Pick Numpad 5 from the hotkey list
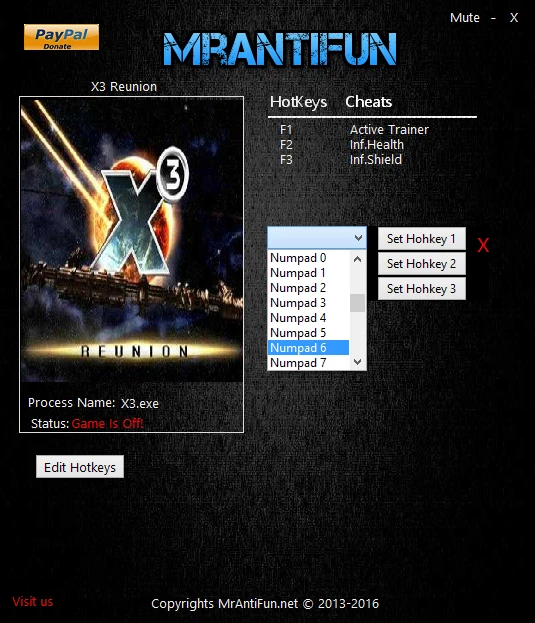This screenshot has width=535, height=623. [x=308, y=333]
